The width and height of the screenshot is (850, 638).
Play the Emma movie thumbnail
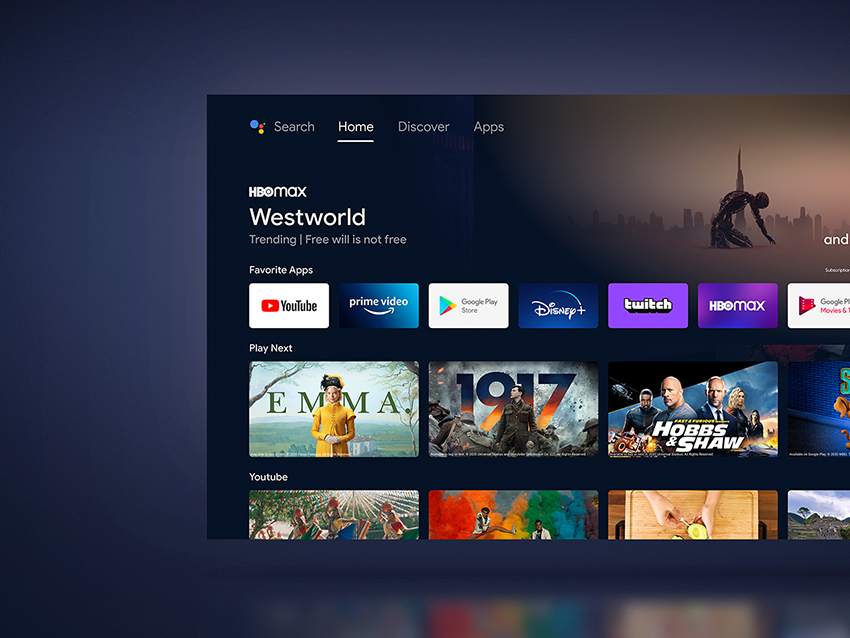pos(334,409)
